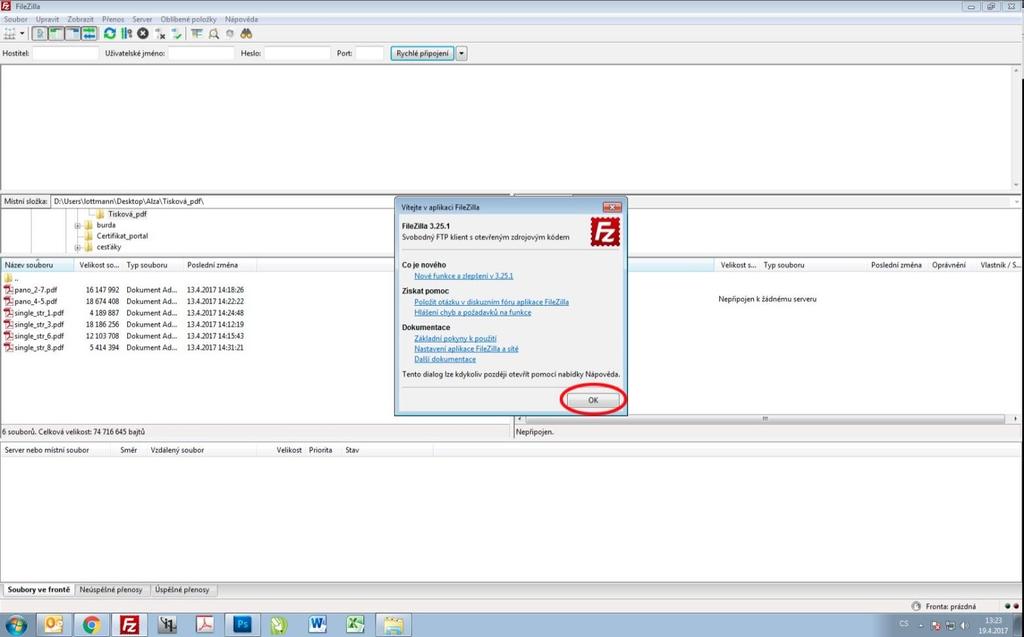This screenshot has height=637, width=1024.
Task: Click the Disconnect from server icon
Action: click(160, 33)
